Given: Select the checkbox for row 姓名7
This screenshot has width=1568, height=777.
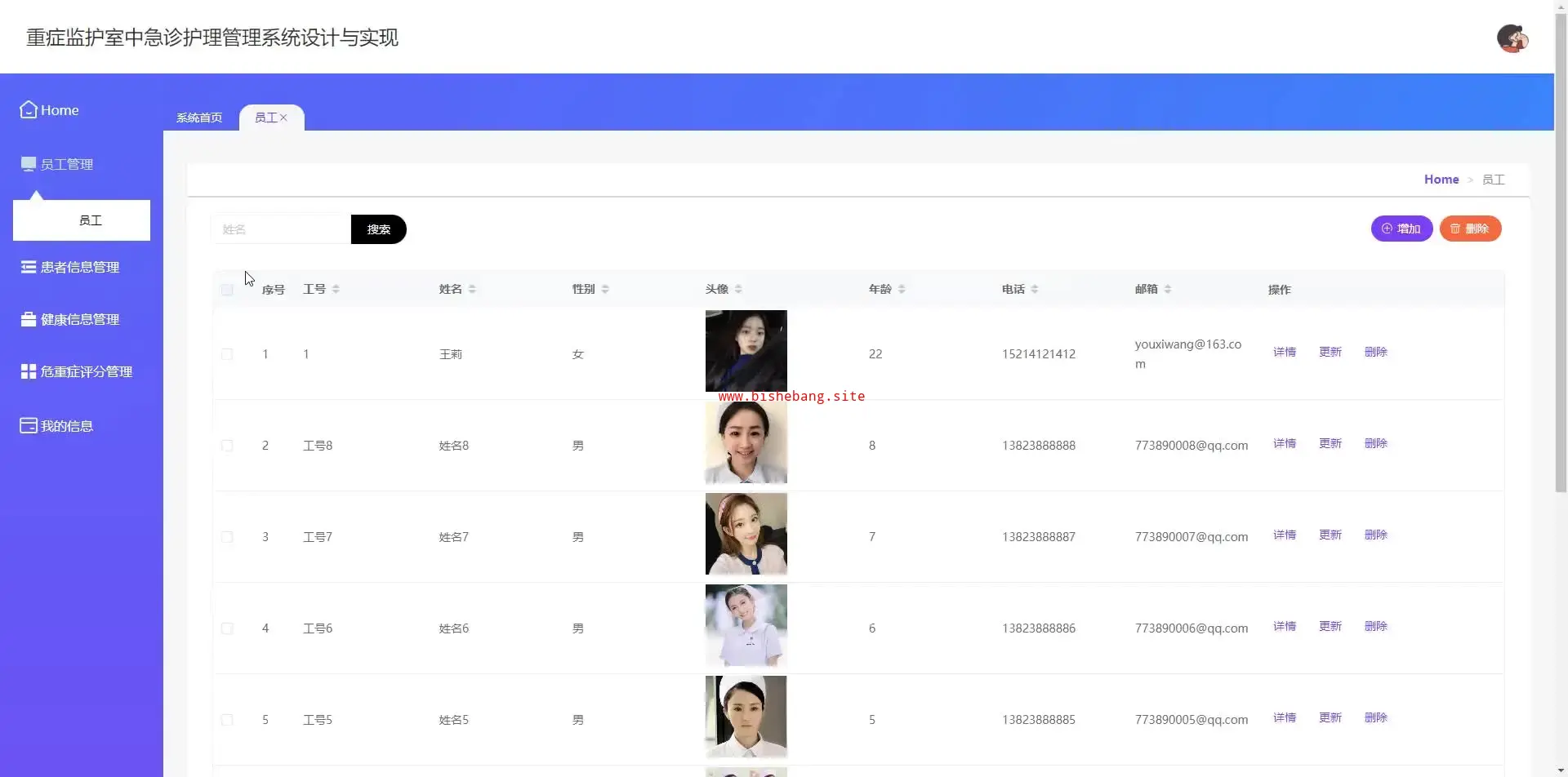Looking at the screenshot, I should tap(227, 537).
